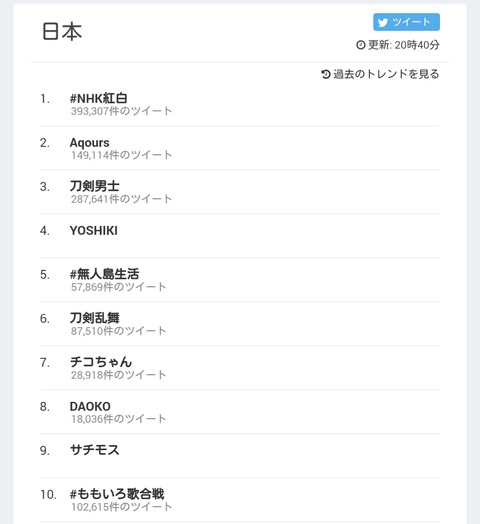Share using the ツイート button

coord(406,22)
